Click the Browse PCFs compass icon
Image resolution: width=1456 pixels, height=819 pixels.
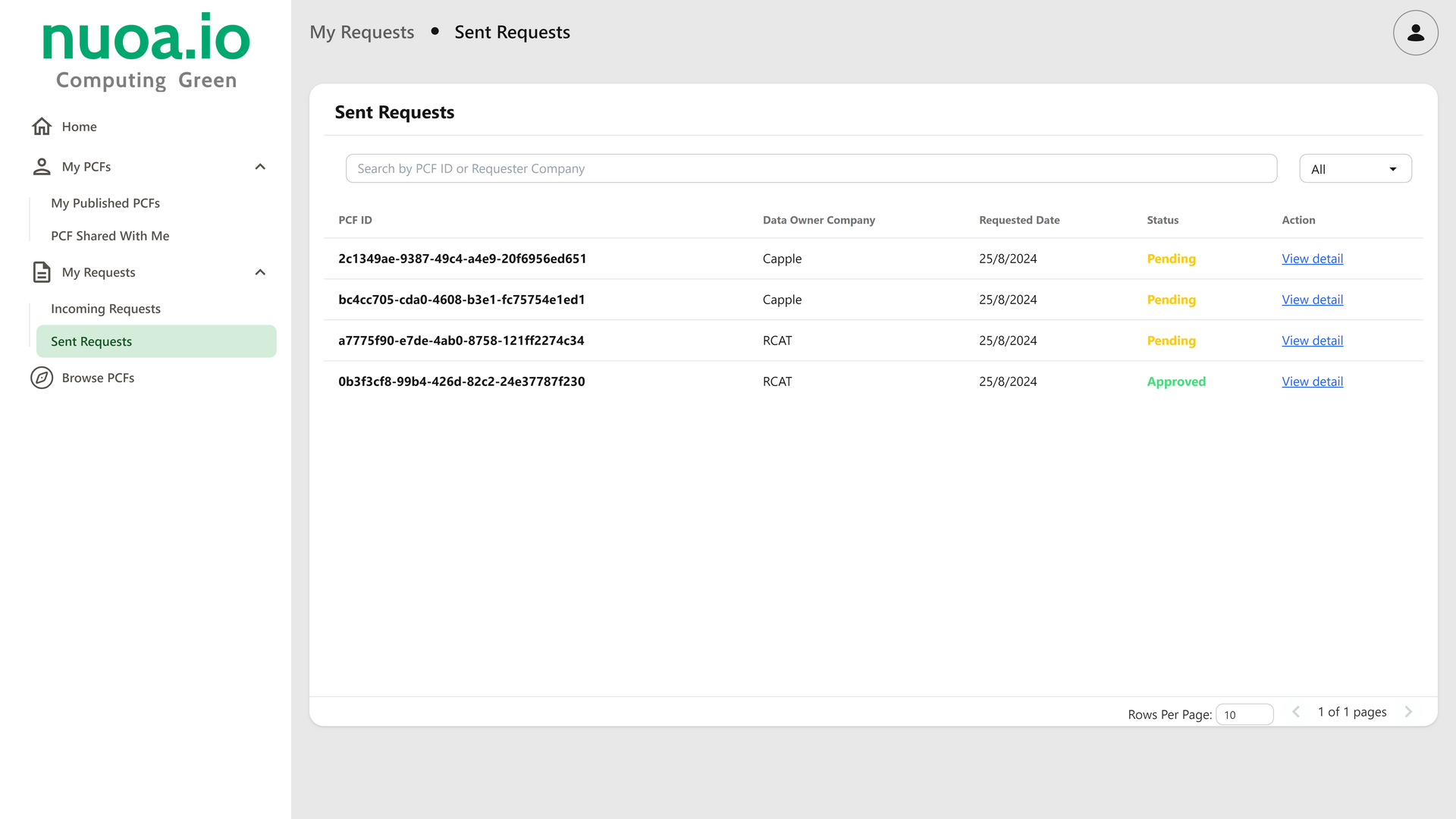(x=42, y=378)
